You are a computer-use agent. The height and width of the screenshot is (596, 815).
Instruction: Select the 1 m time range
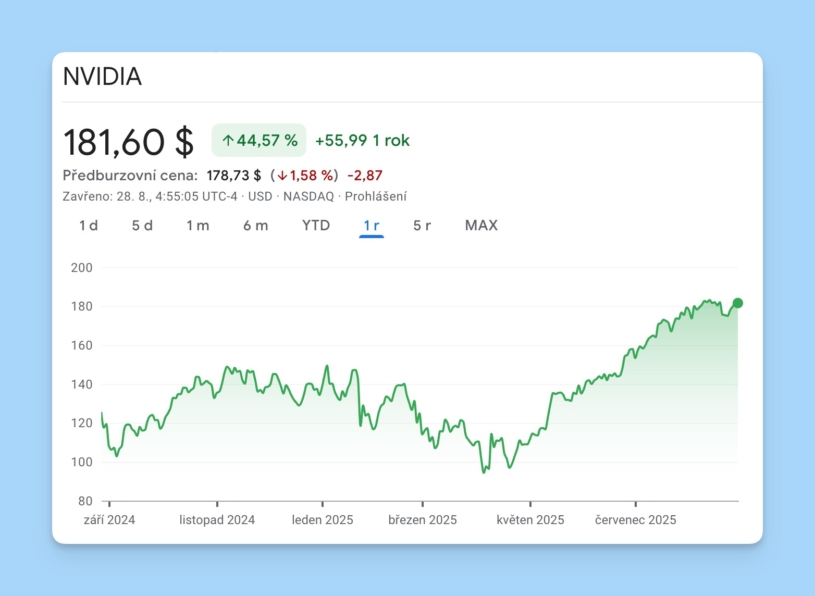click(197, 225)
